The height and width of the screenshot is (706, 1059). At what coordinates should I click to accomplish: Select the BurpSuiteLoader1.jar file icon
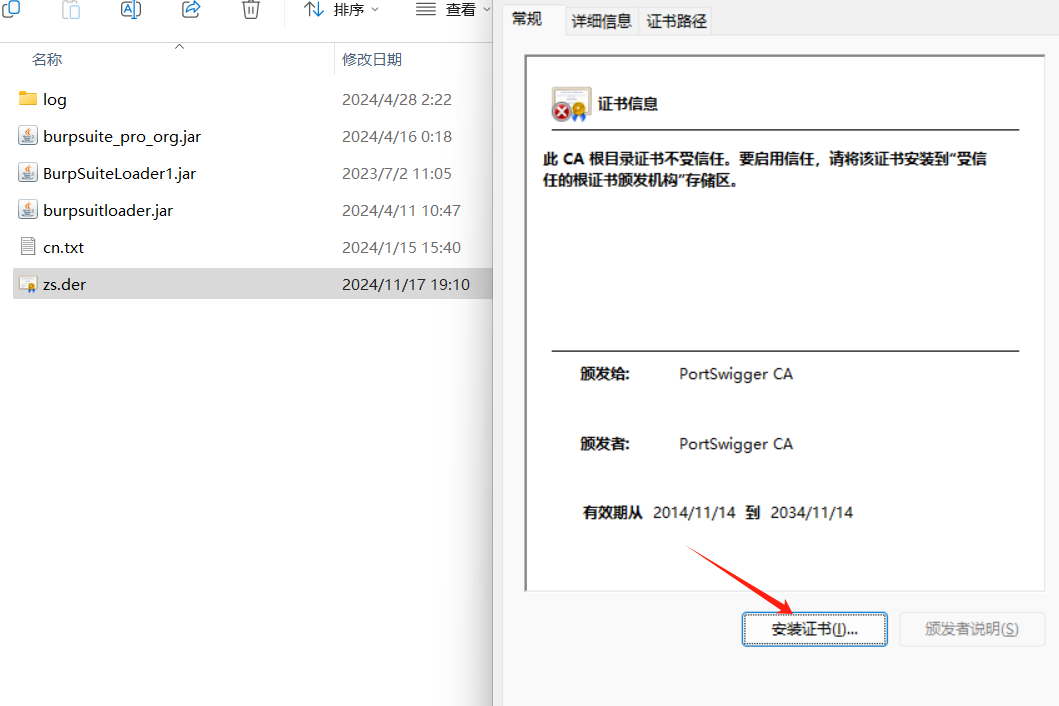point(28,173)
